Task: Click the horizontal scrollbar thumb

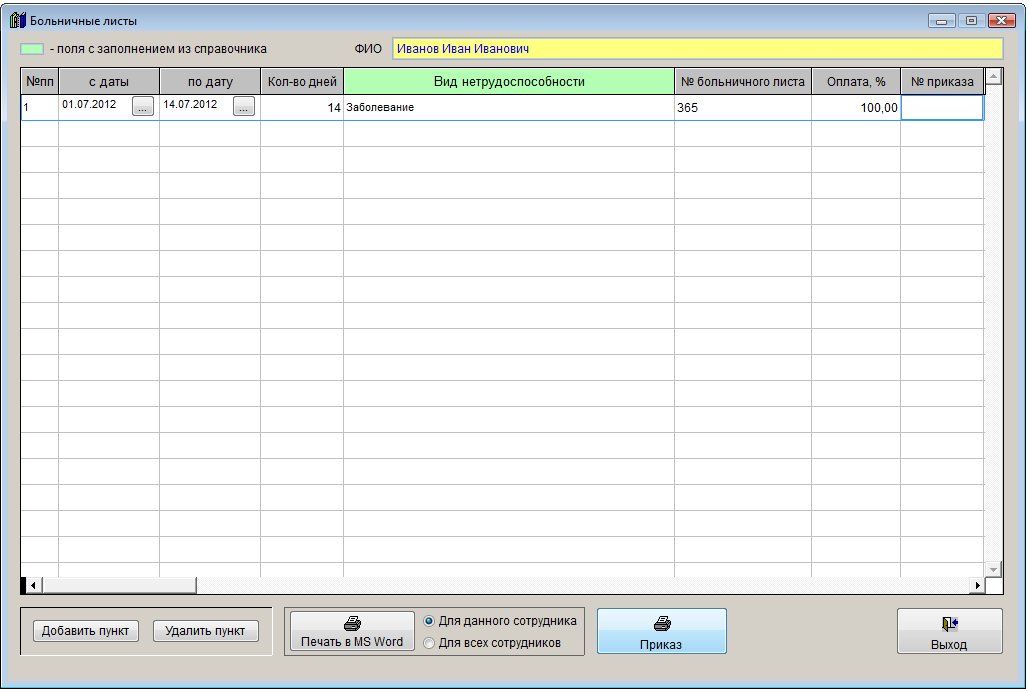Action: (x=119, y=585)
